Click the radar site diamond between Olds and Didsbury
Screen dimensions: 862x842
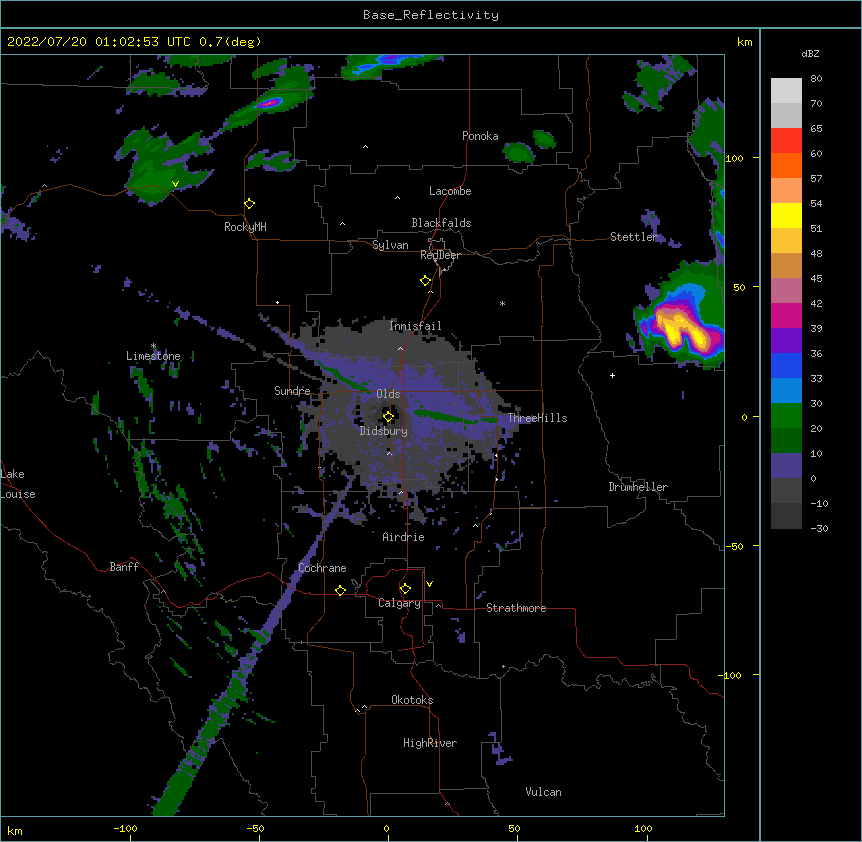pos(389,417)
